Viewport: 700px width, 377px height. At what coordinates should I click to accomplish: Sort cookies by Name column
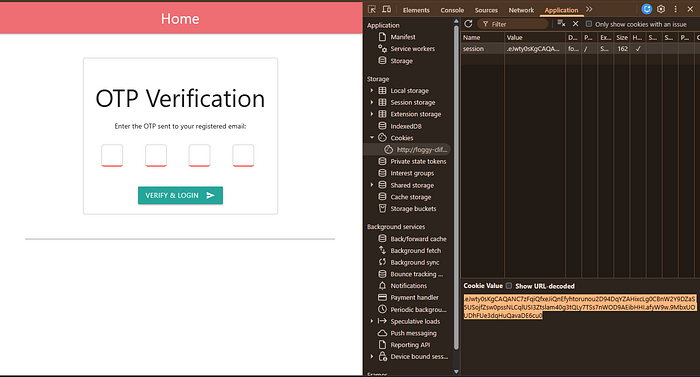(483, 38)
